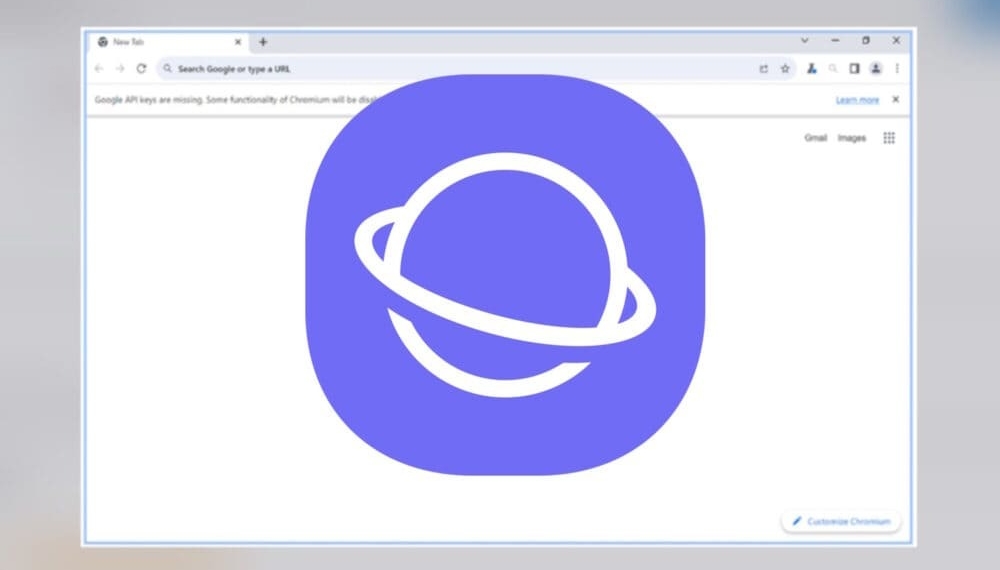Click the Customize Chromium button
1000x570 pixels.
[x=841, y=521]
